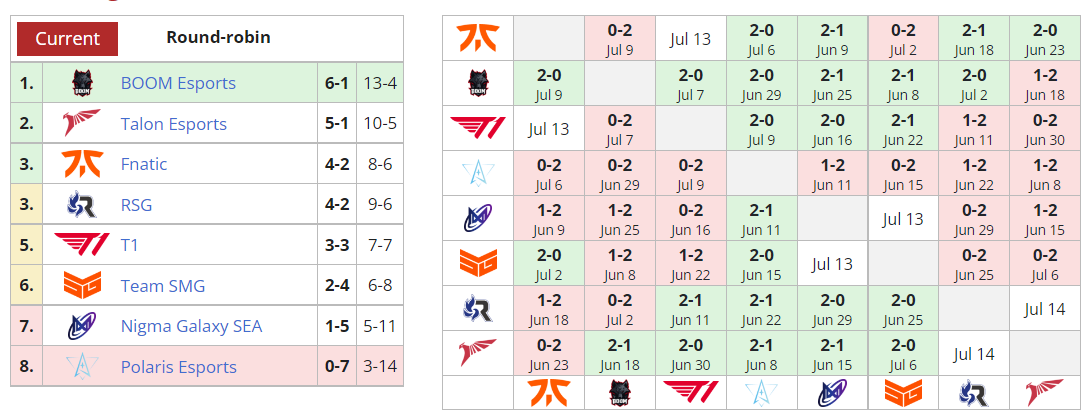The height and width of the screenshot is (417, 1089).
Task: Click the Polaris logo in the crosstable's left column
Action: point(478,173)
